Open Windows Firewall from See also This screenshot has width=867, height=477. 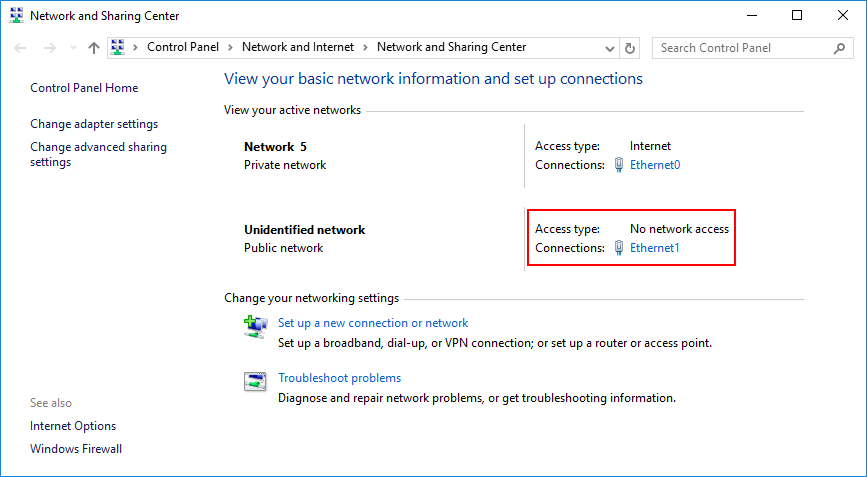[76, 449]
